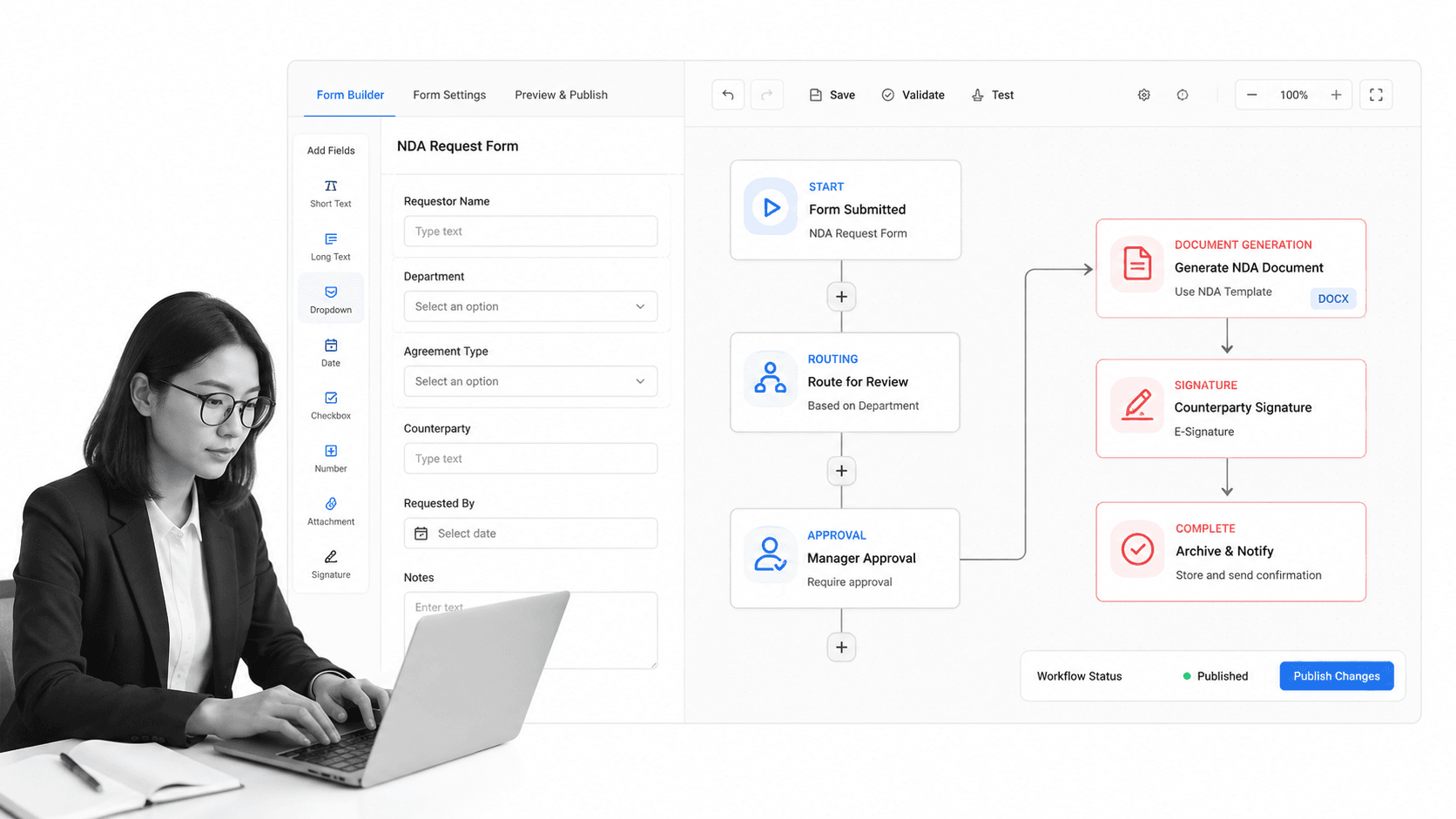Open workflow settings gear icon
This screenshot has height=819, width=1456.
coord(1144,95)
